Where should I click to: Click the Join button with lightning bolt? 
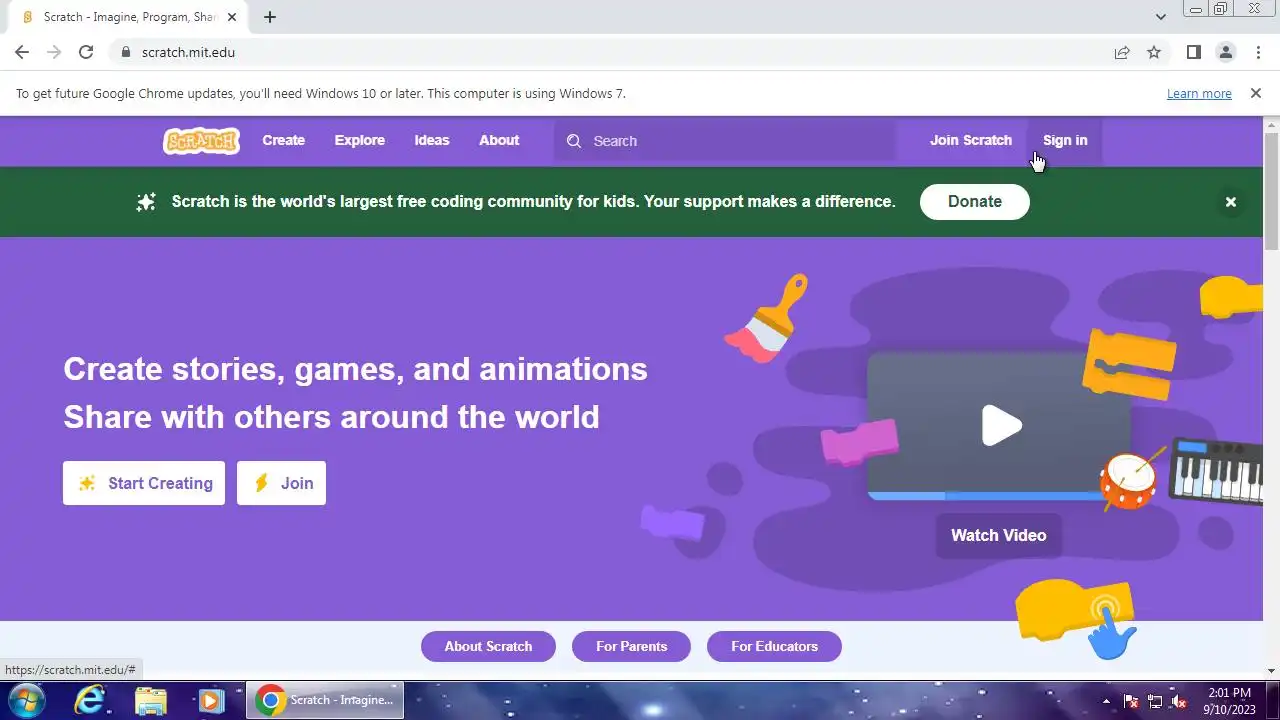click(x=281, y=483)
